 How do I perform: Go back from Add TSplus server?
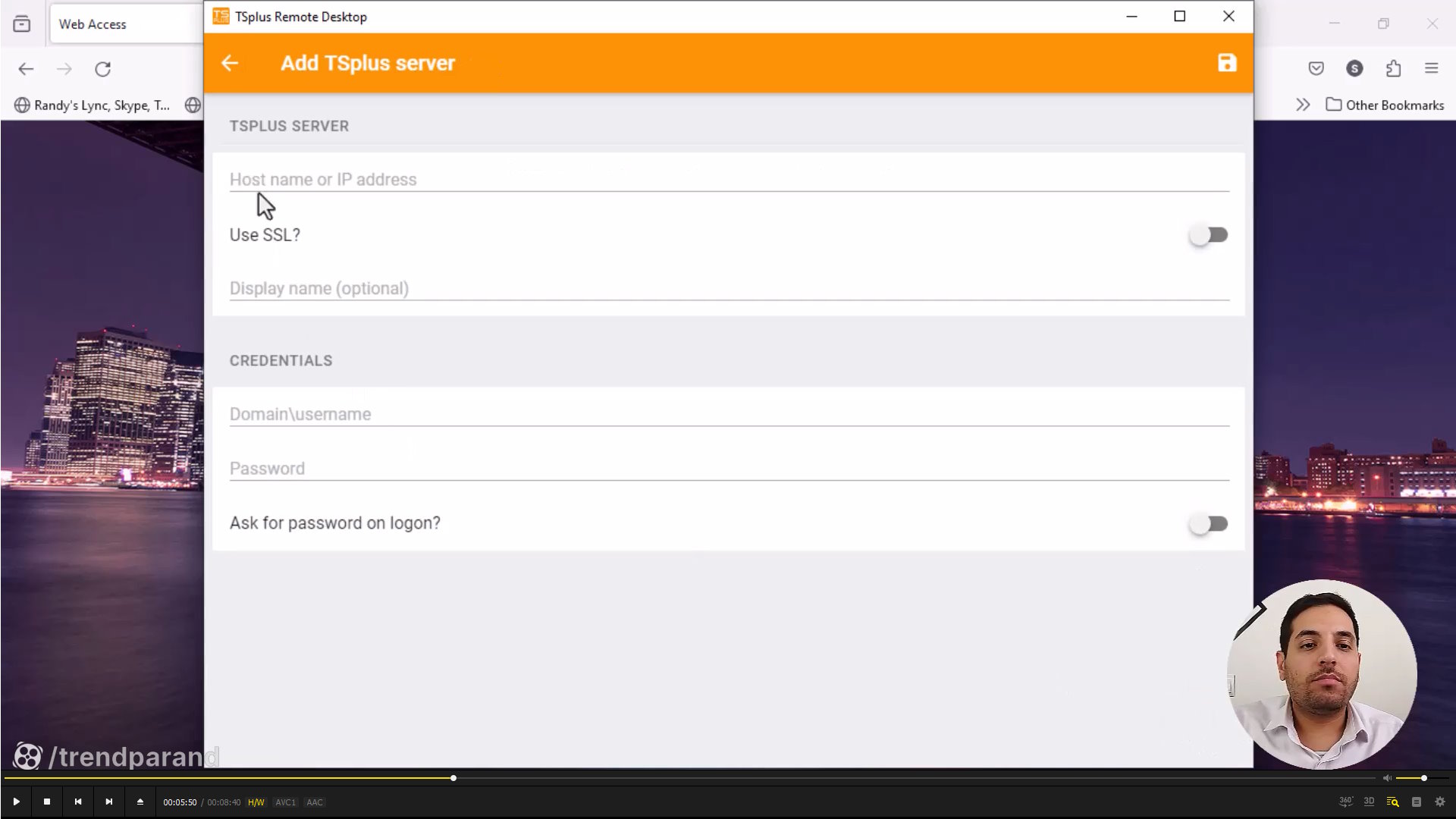230,63
